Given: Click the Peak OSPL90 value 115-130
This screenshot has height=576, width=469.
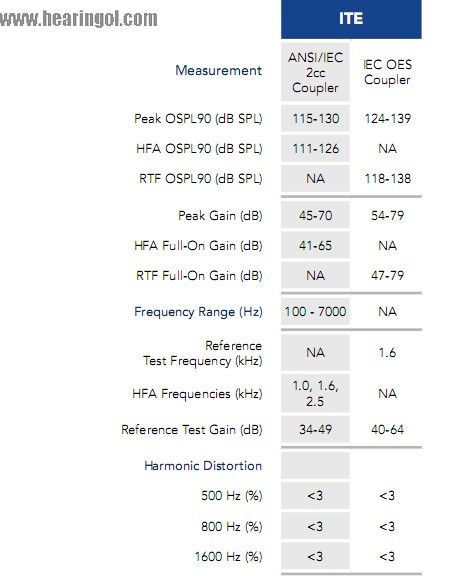Looking at the screenshot, I should click(x=315, y=119).
